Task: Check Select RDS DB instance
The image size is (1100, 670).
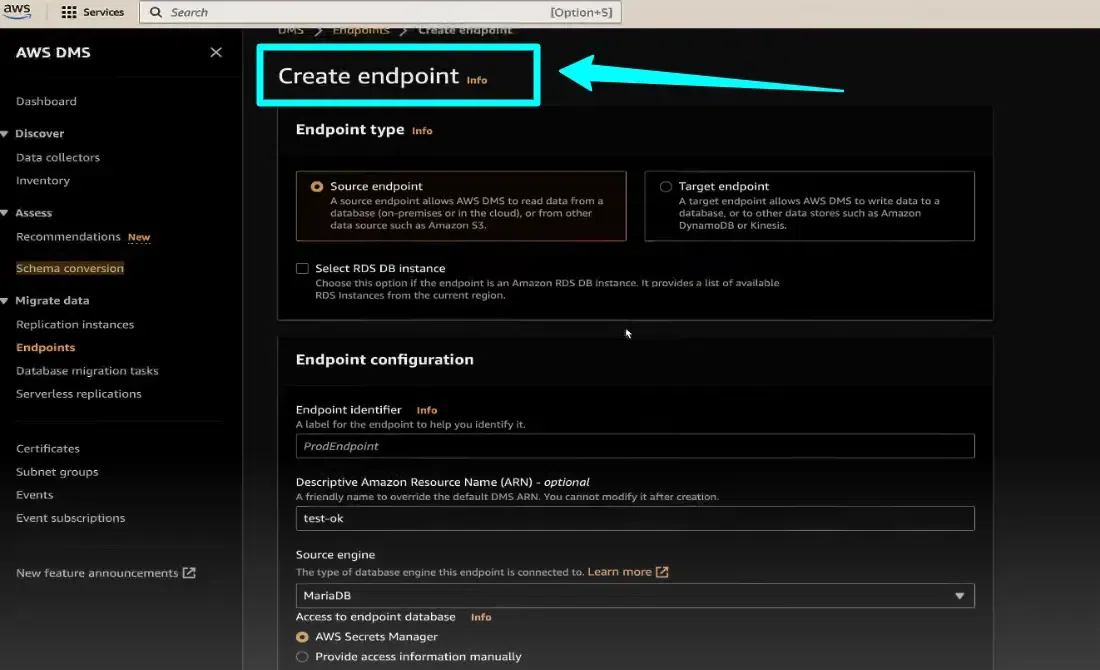Action: click(x=302, y=269)
